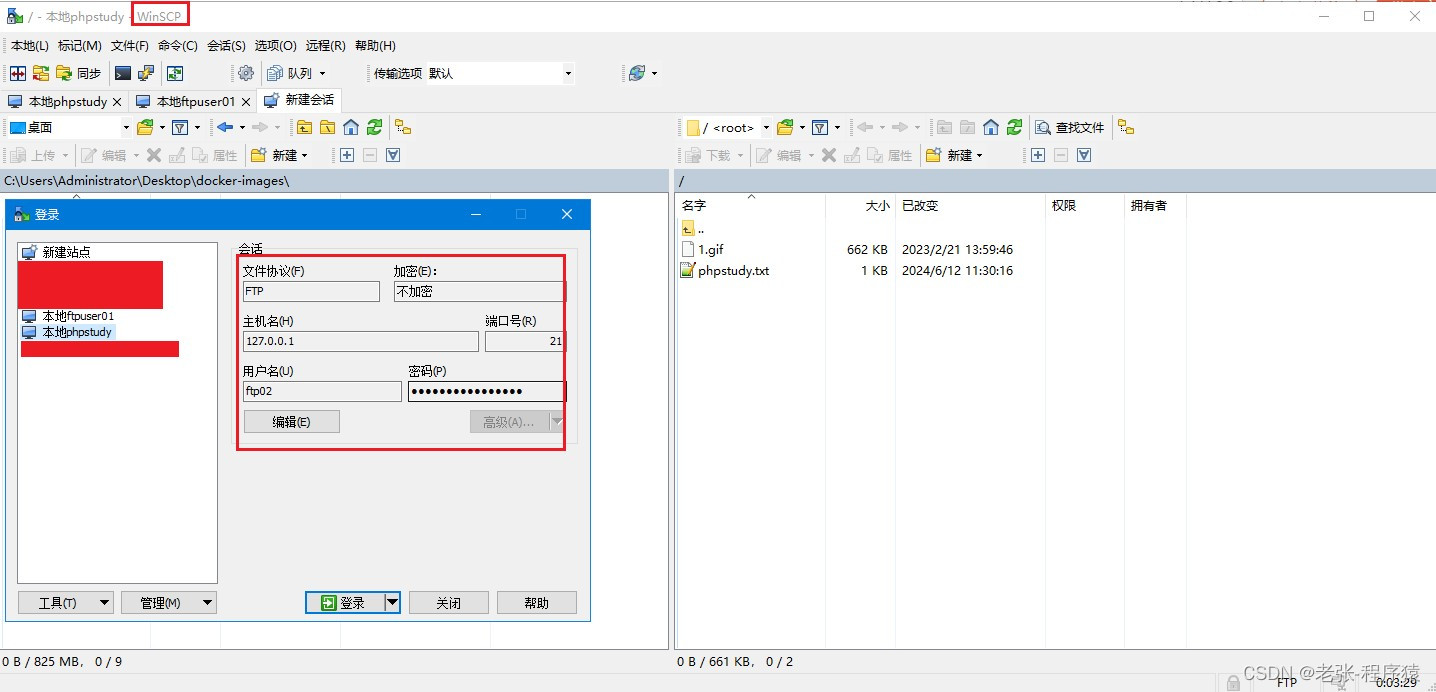1436x692 pixels.
Task: Click the Compare Directories toolbar icon
Action: [x=18, y=73]
